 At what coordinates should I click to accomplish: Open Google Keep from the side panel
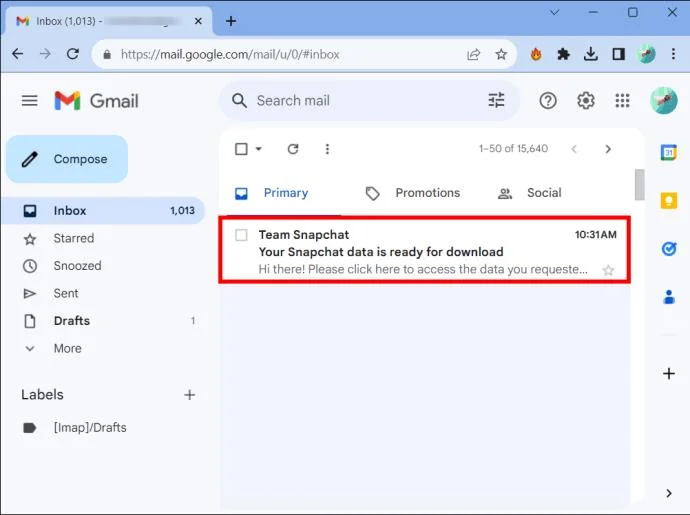point(668,201)
